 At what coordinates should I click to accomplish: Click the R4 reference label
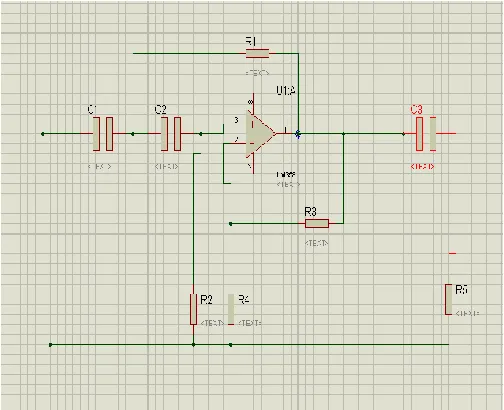click(x=244, y=299)
